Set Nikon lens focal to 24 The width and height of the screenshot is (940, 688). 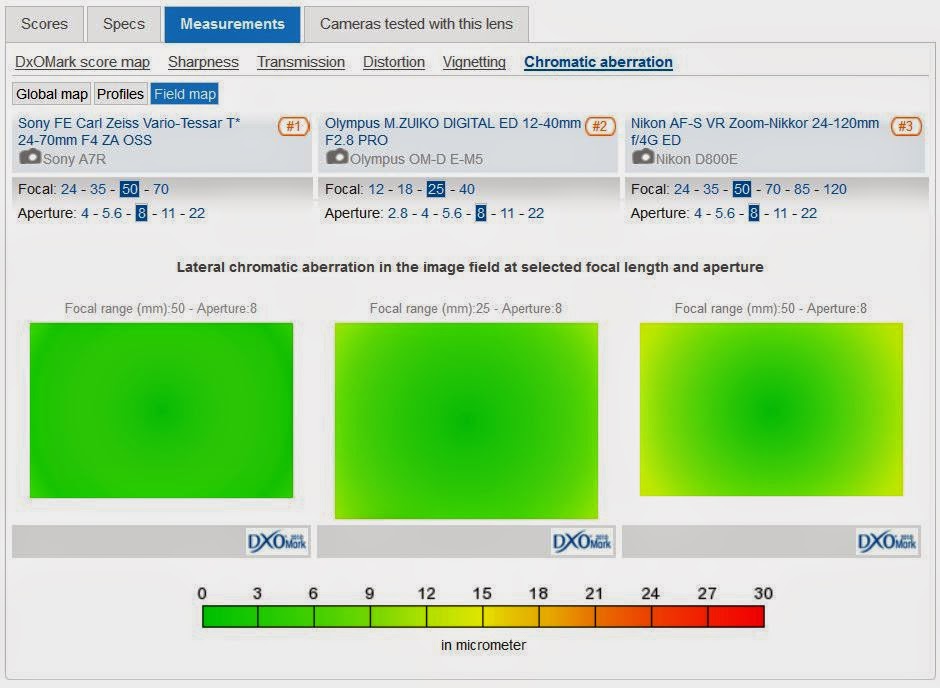(682, 189)
